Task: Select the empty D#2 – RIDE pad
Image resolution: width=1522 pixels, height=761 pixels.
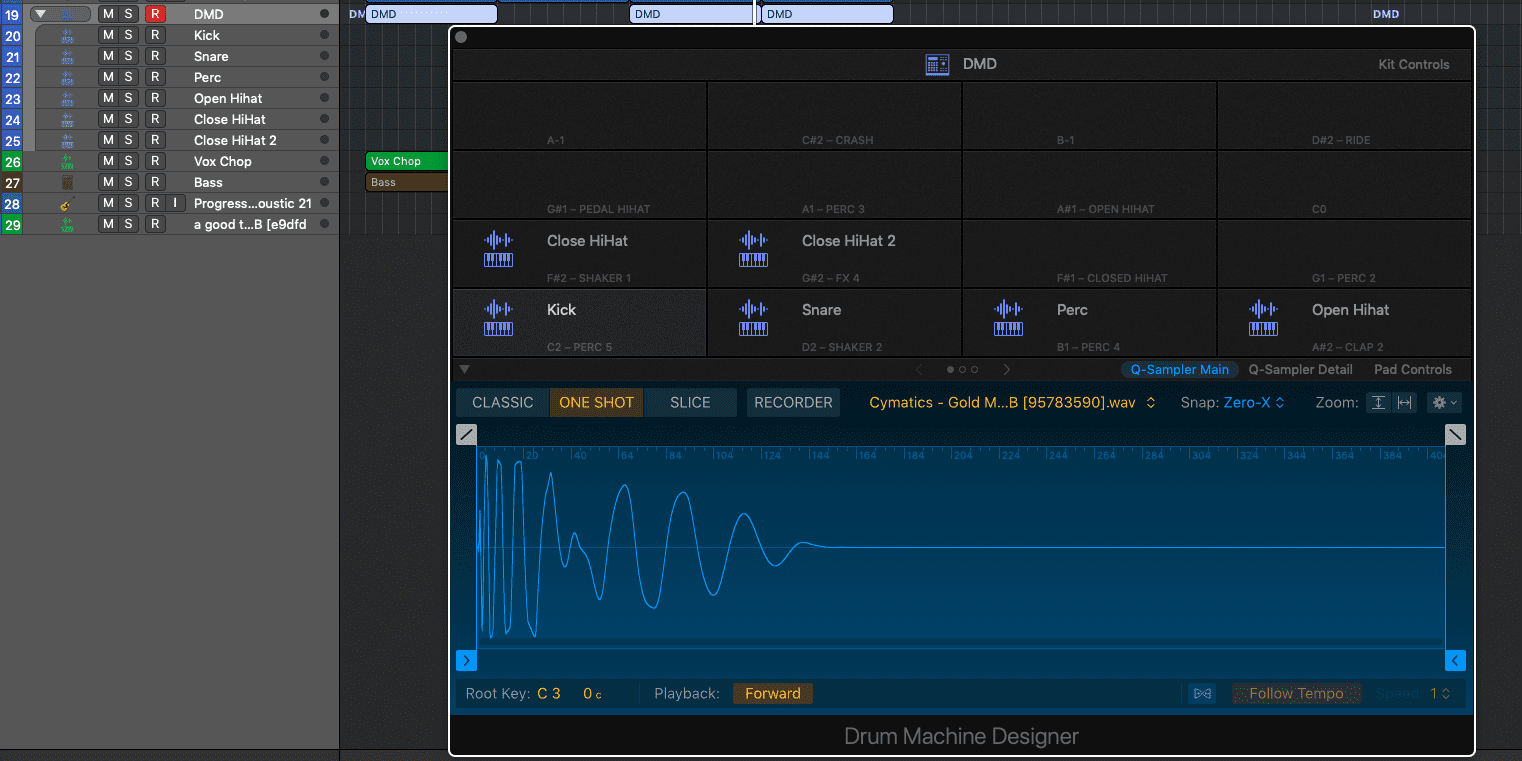Action: 1344,115
